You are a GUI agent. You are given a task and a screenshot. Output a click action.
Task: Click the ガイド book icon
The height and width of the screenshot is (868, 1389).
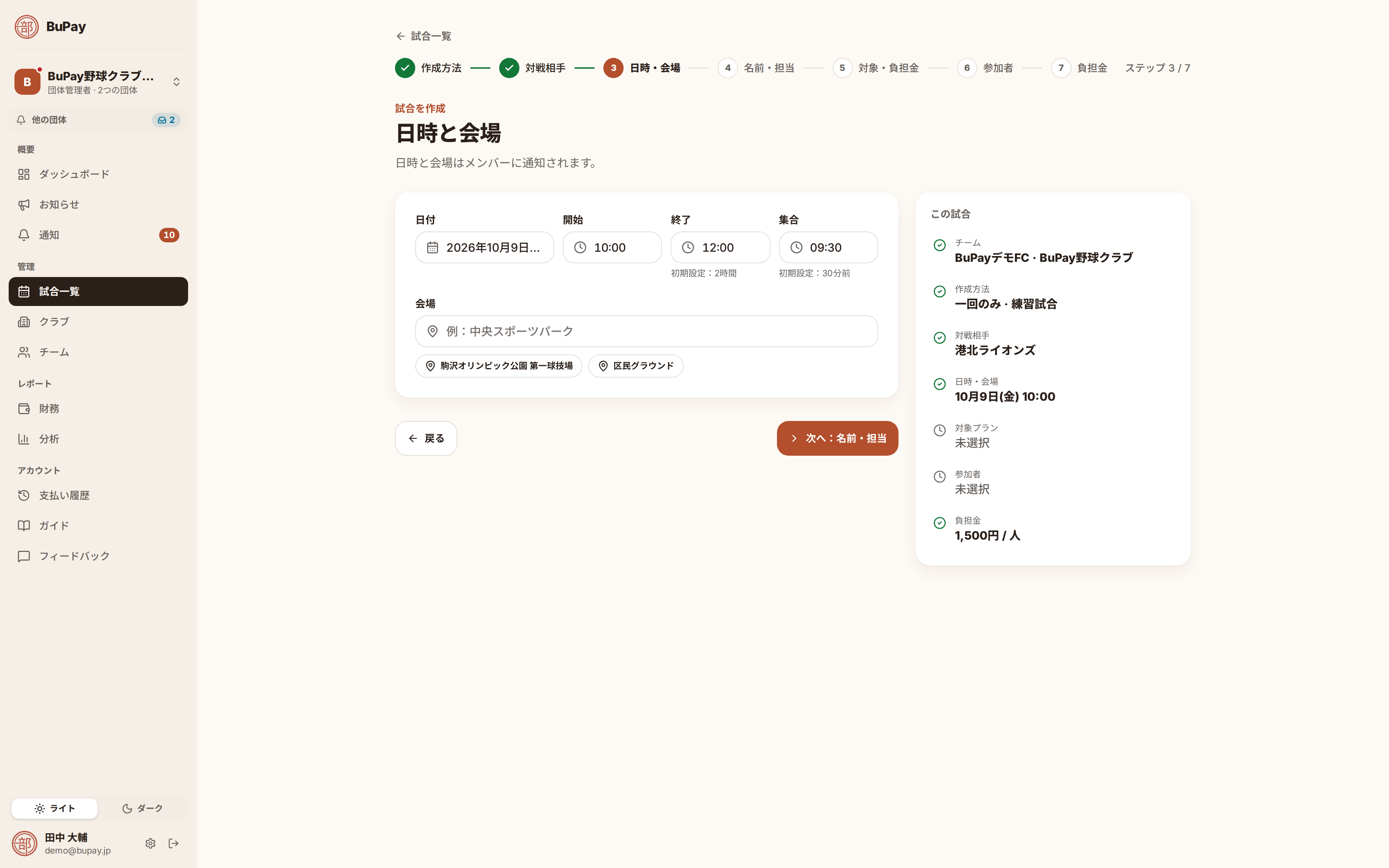pos(24,526)
